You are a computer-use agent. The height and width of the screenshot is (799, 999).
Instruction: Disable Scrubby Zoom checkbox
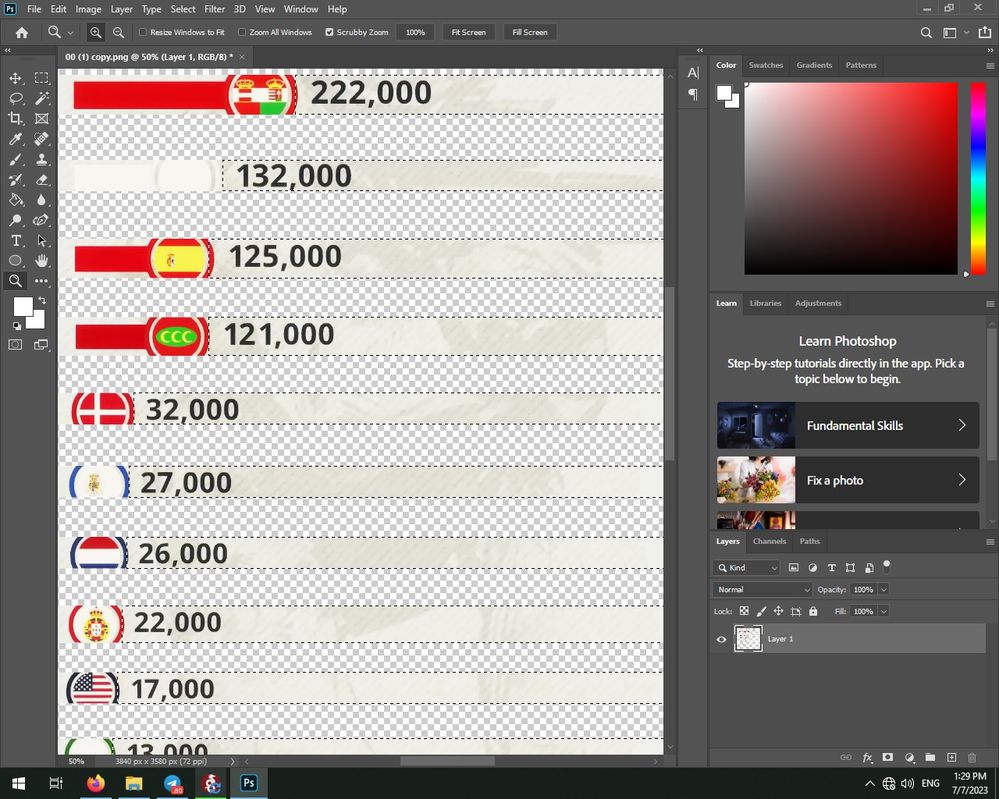tap(329, 32)
